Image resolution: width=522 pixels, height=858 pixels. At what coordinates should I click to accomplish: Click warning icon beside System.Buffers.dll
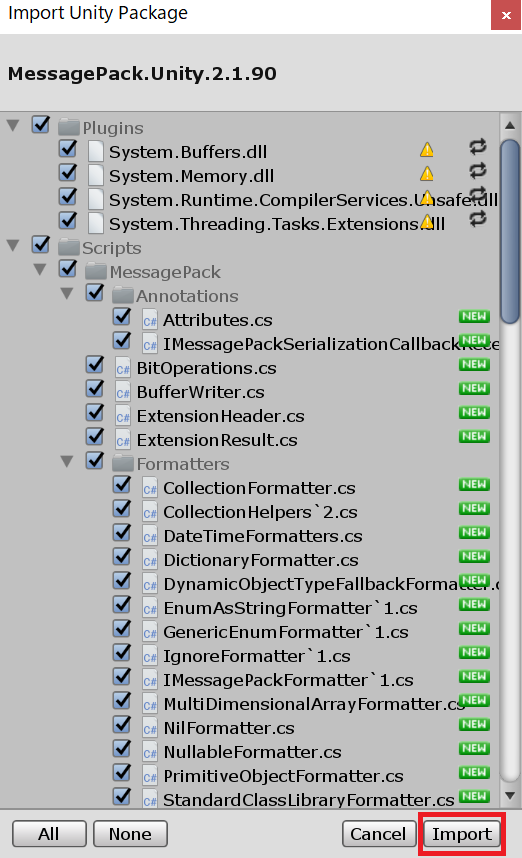(427, 149)
